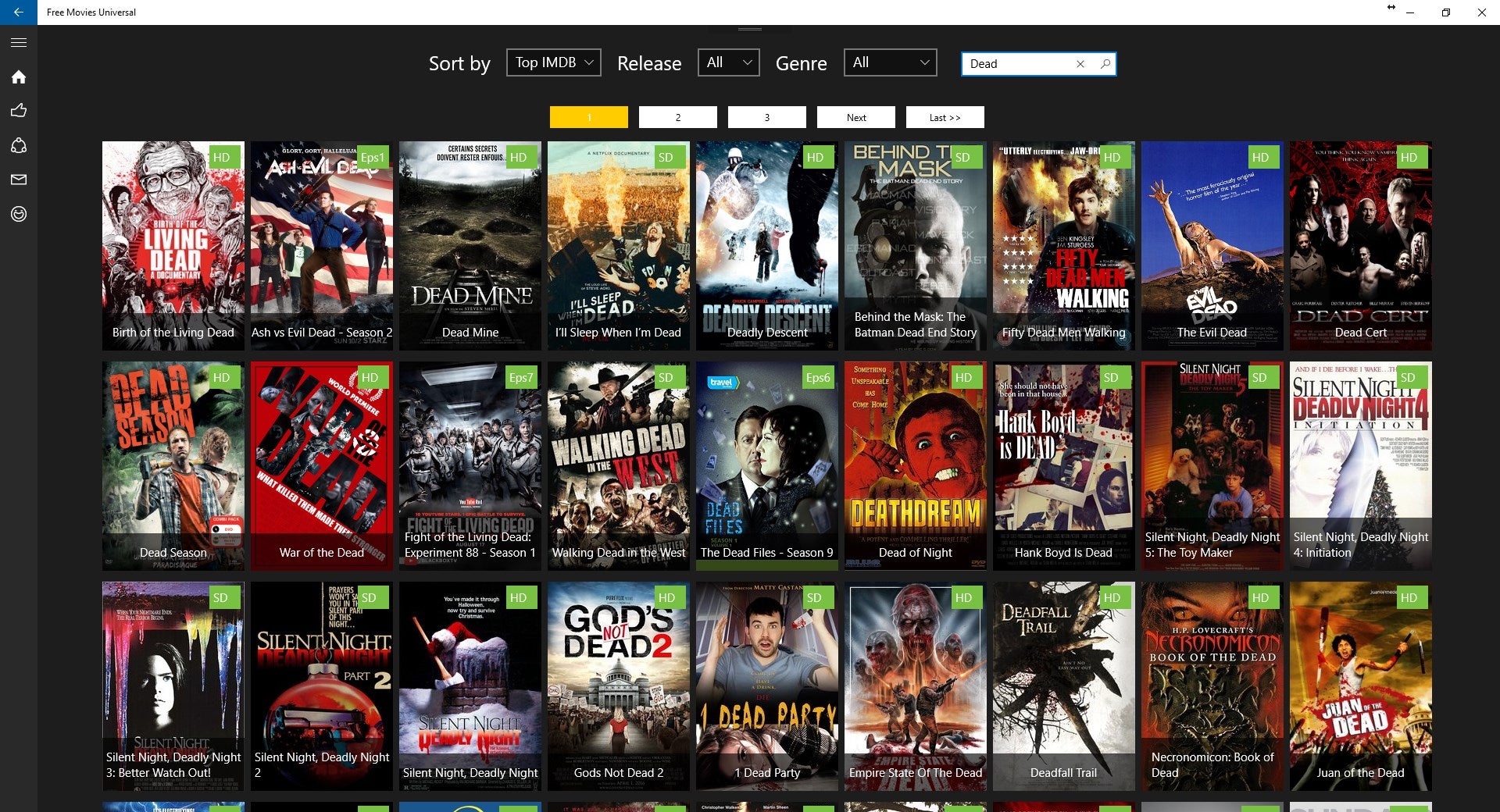1500x812 pixels.
Task: Click the Eps6 badge on The Dead Files
Action: [818, 377]
